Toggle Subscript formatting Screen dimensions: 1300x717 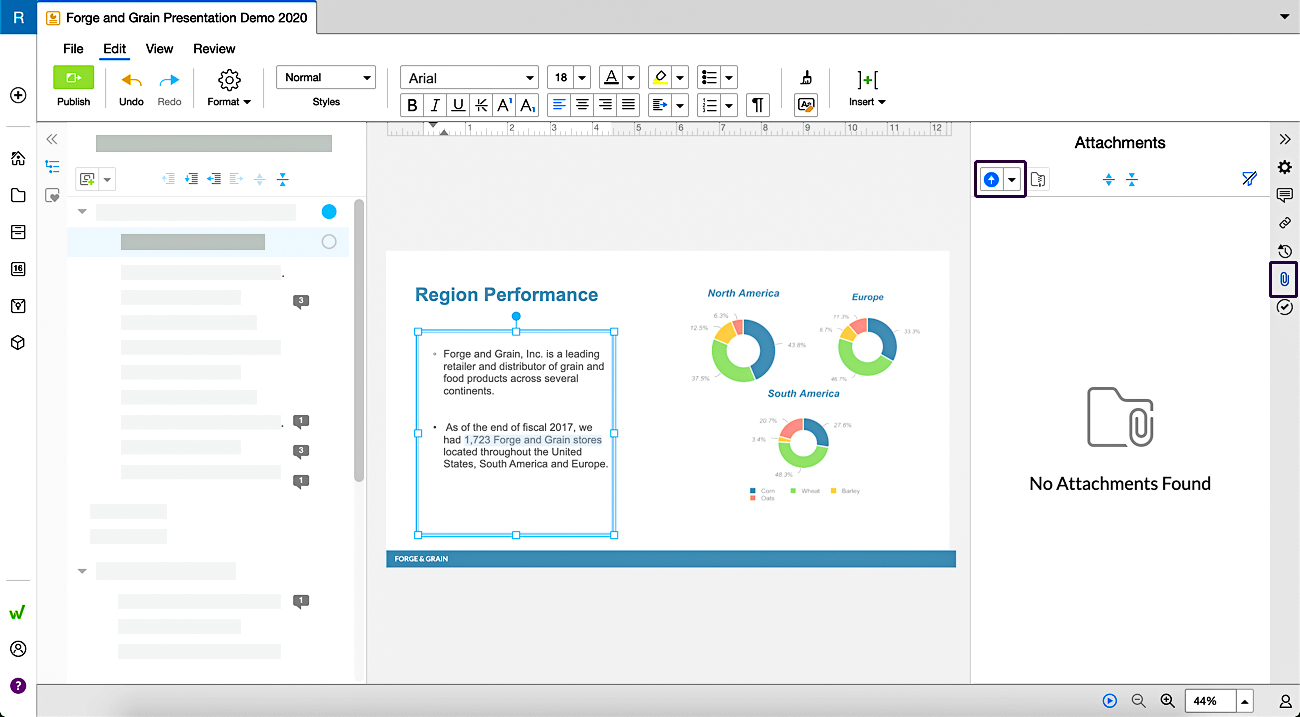527,105
